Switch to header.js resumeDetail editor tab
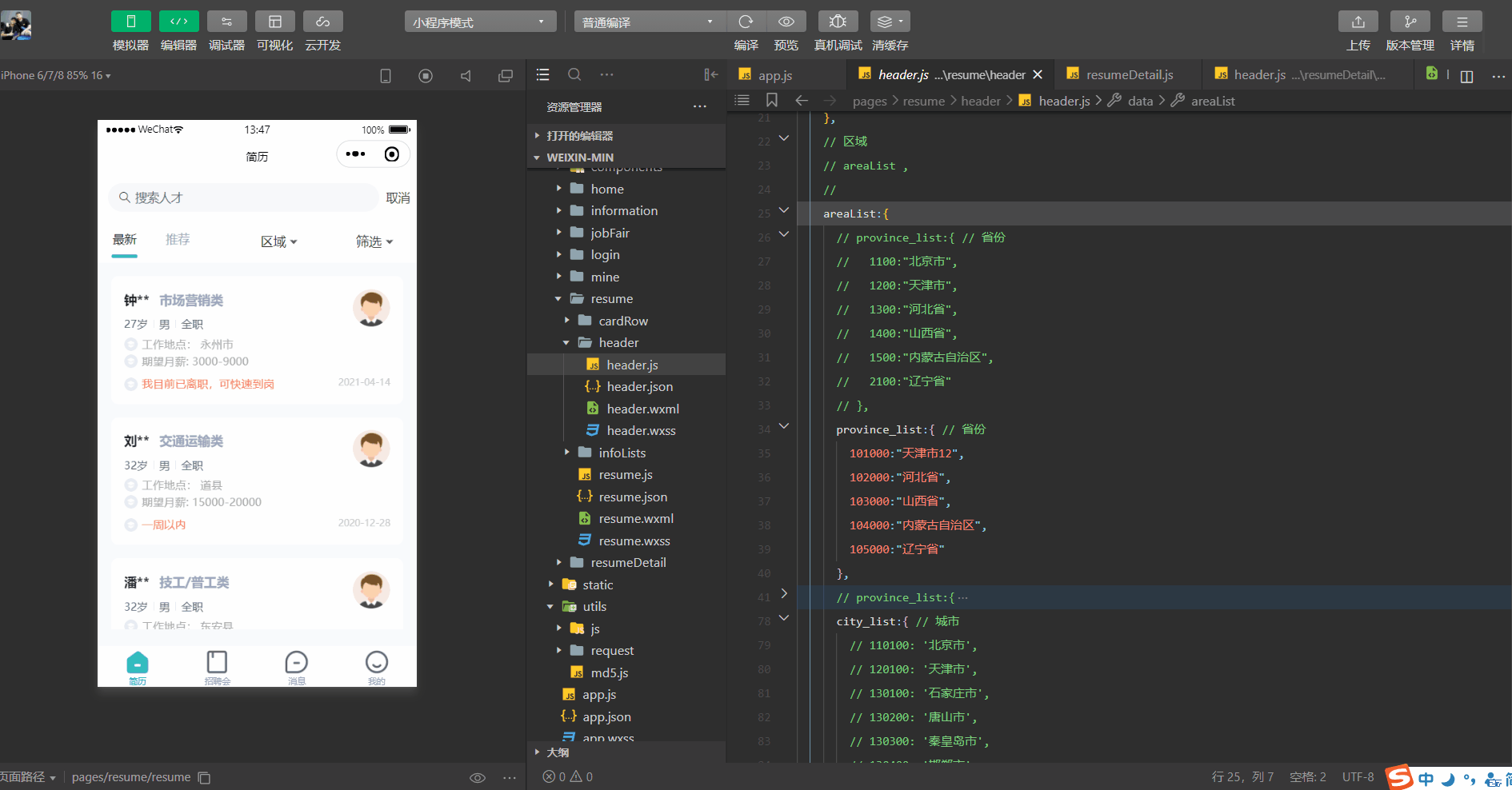Image resolution: width=1512 pixels, height=790 pixels. pyautogui.click(x=1309, y=75)
